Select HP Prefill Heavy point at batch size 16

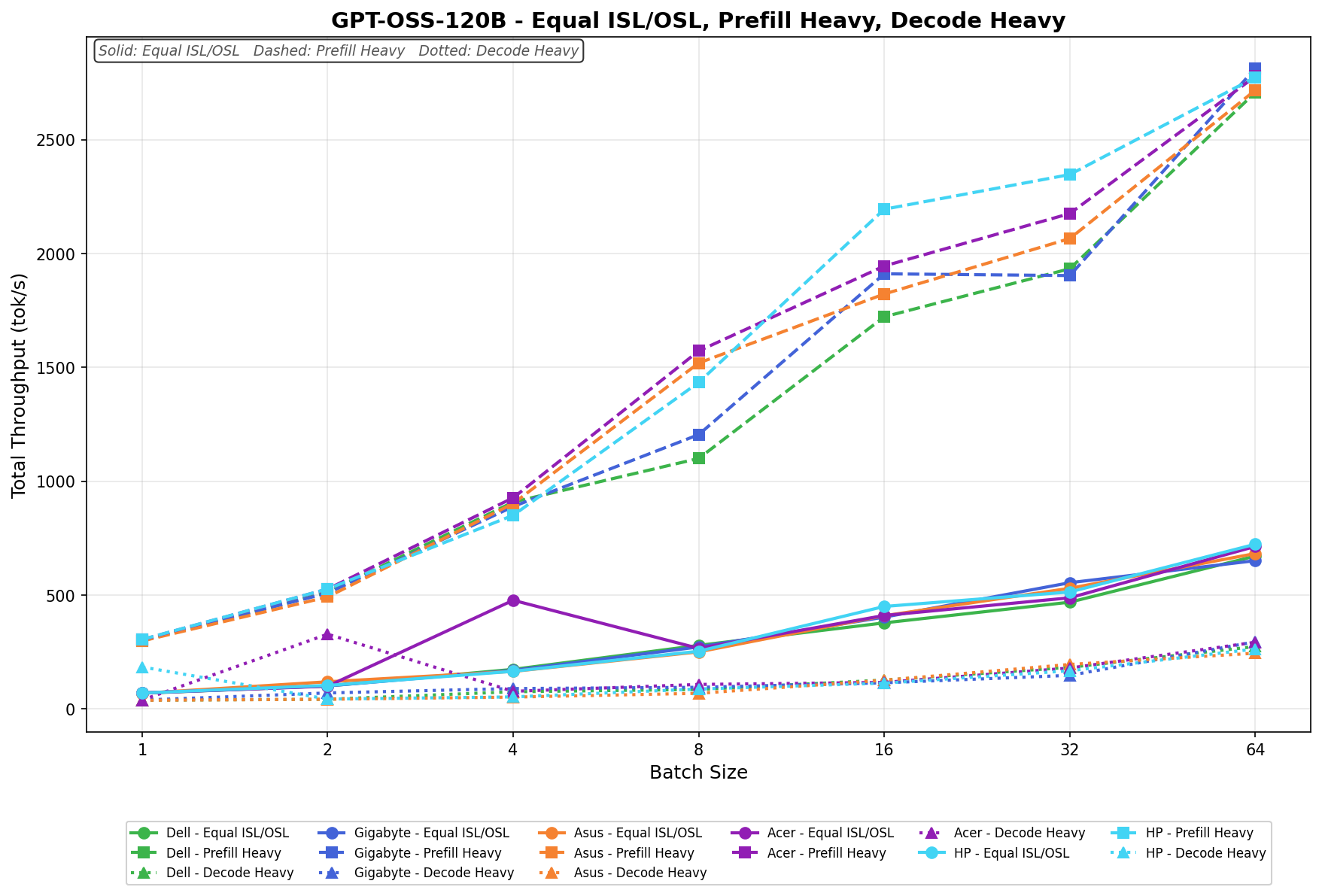click(884, 209)
